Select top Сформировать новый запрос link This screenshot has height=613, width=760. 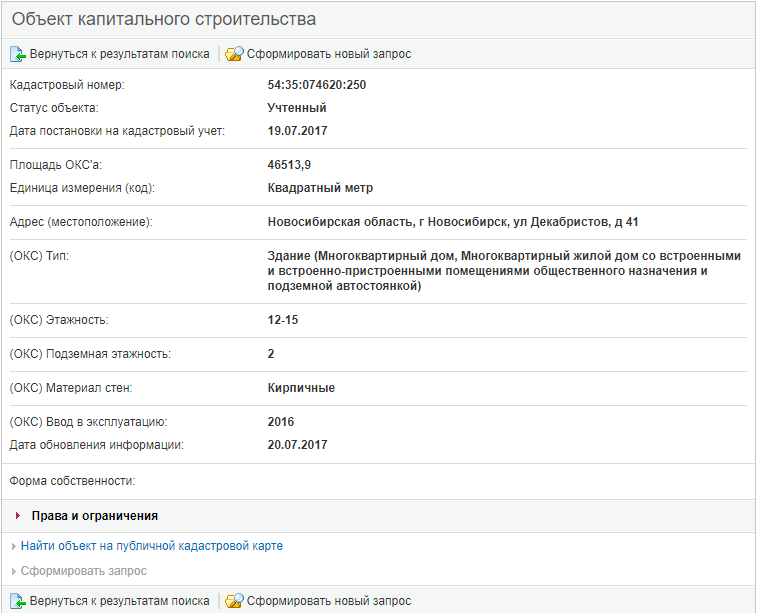click(329, 54)
